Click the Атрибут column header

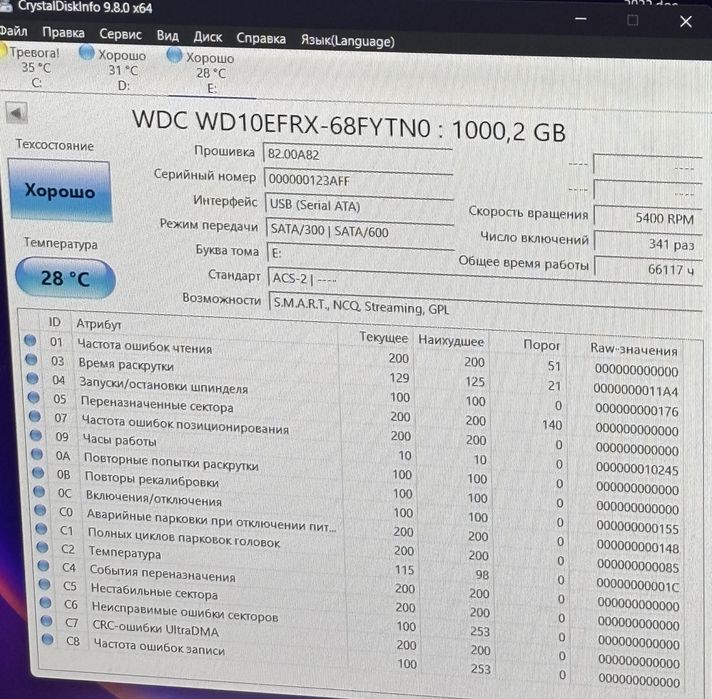click(99, 324)
